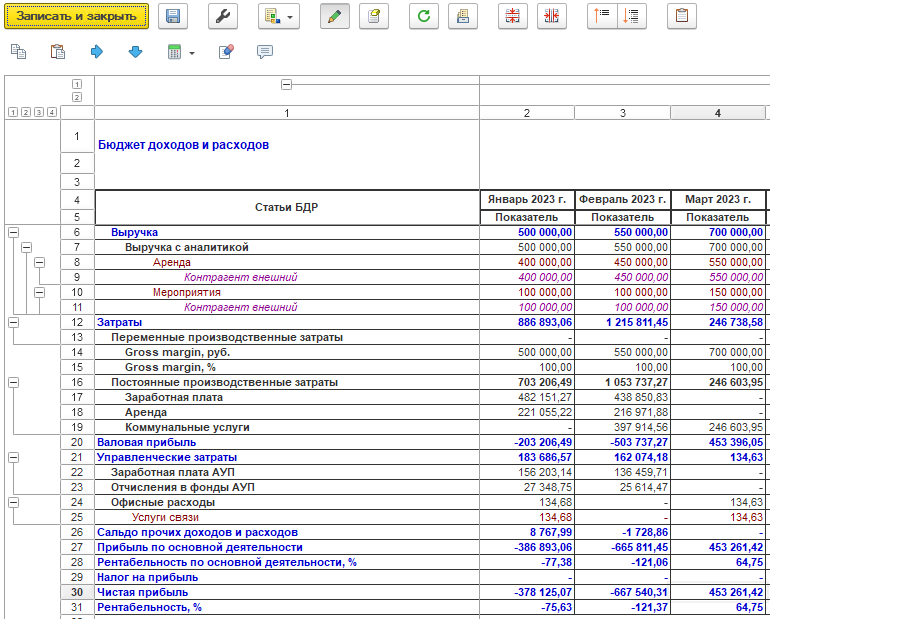This screenshot has width=922, height=619.
Task: Select the Валовая прибыль row label
Action: [146, 442]
